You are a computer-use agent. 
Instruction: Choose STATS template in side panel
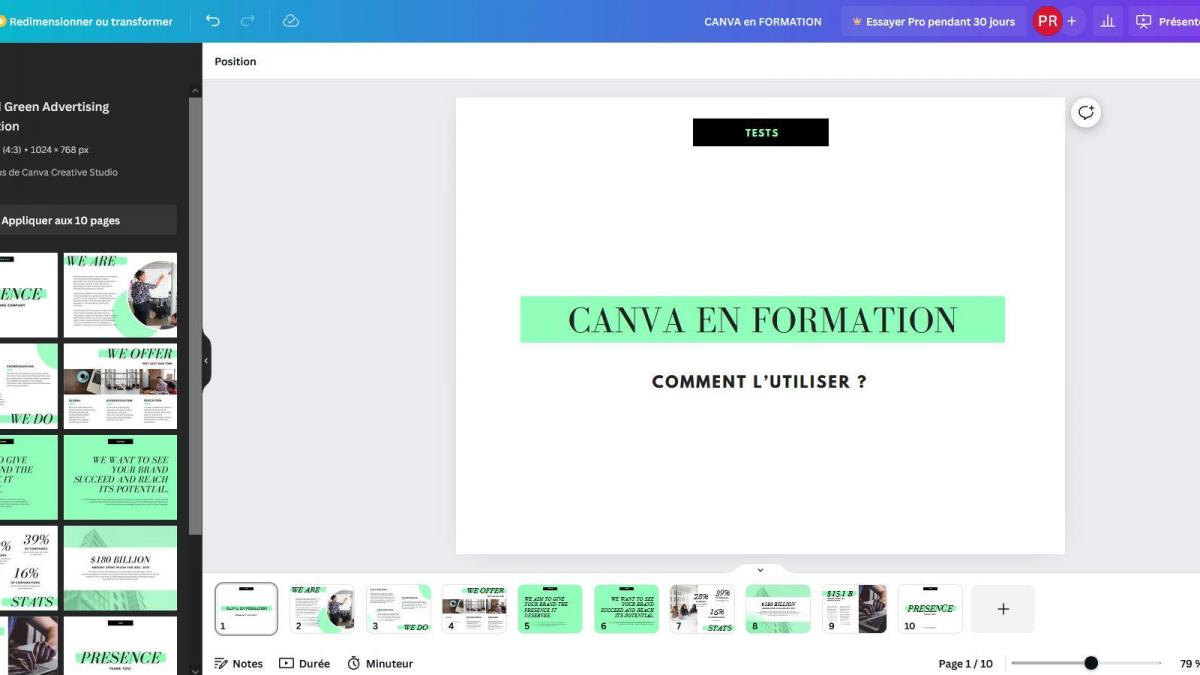click(29, 568)
